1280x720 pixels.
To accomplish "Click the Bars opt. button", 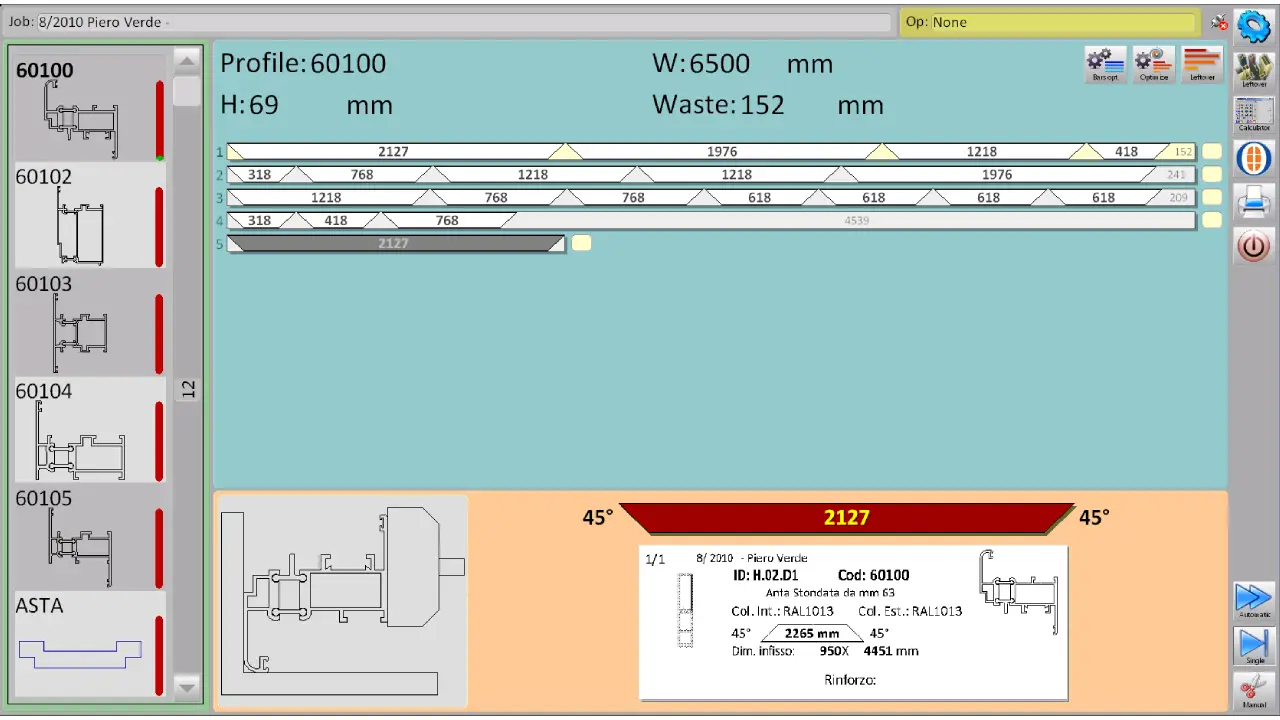I will [x=1105, y=64].
